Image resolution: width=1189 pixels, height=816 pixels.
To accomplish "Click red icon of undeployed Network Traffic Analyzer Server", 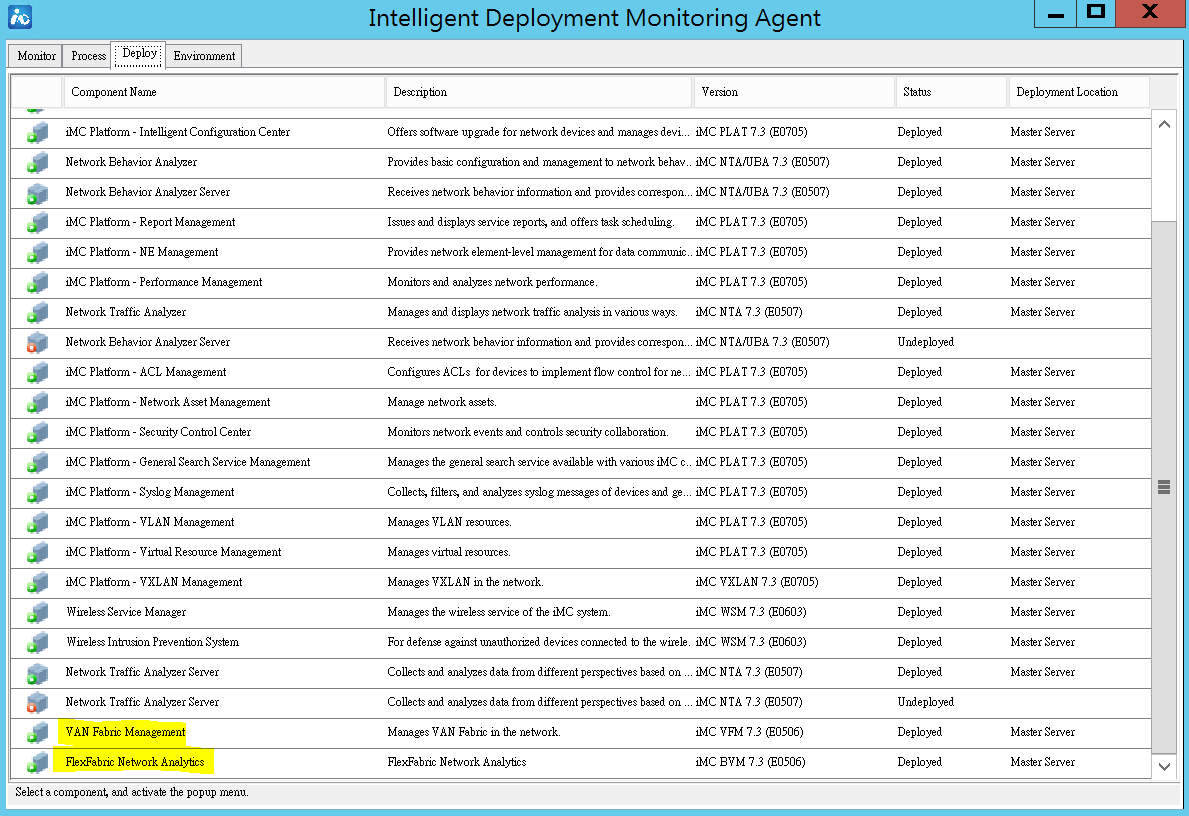I will click(37, 703).
